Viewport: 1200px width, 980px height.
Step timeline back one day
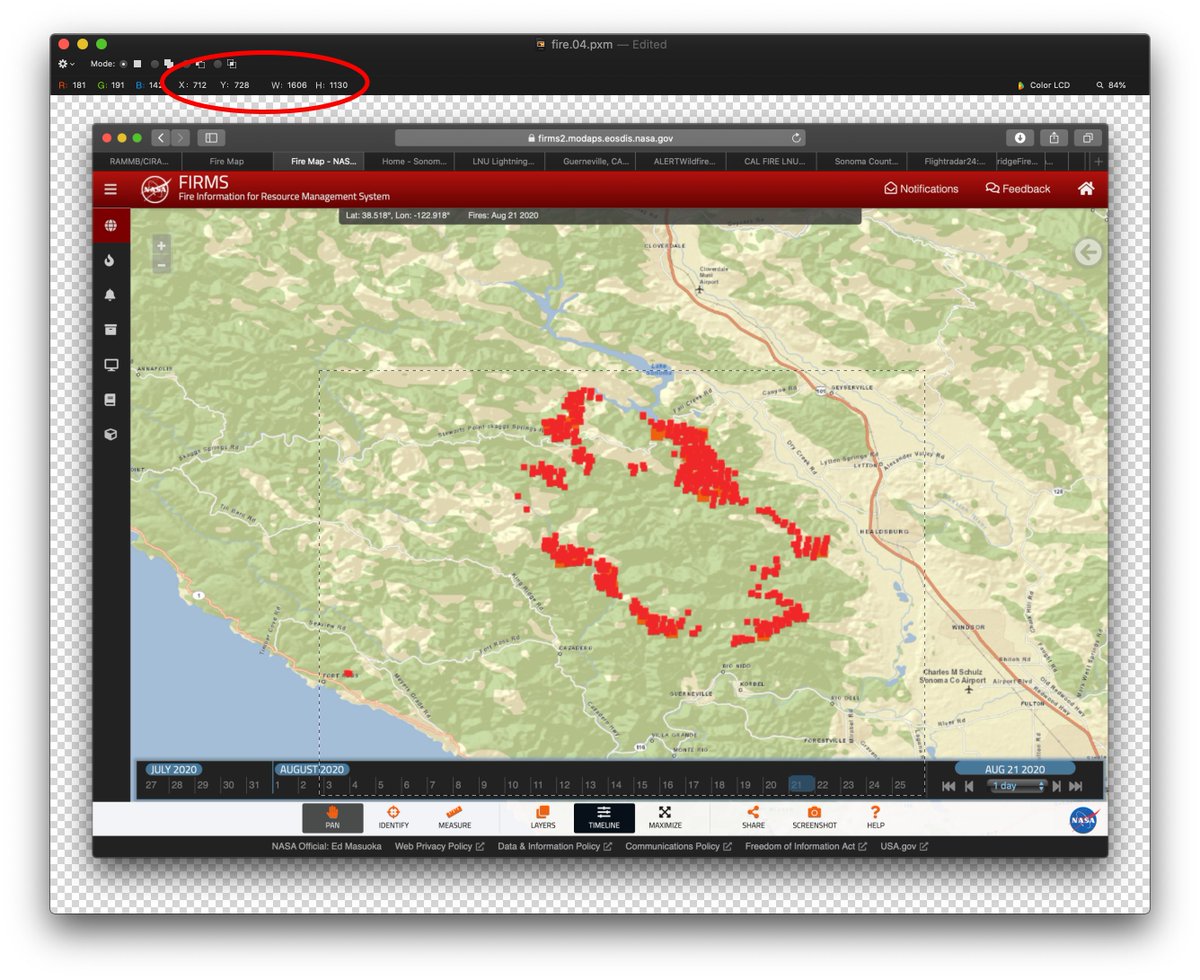969,786
